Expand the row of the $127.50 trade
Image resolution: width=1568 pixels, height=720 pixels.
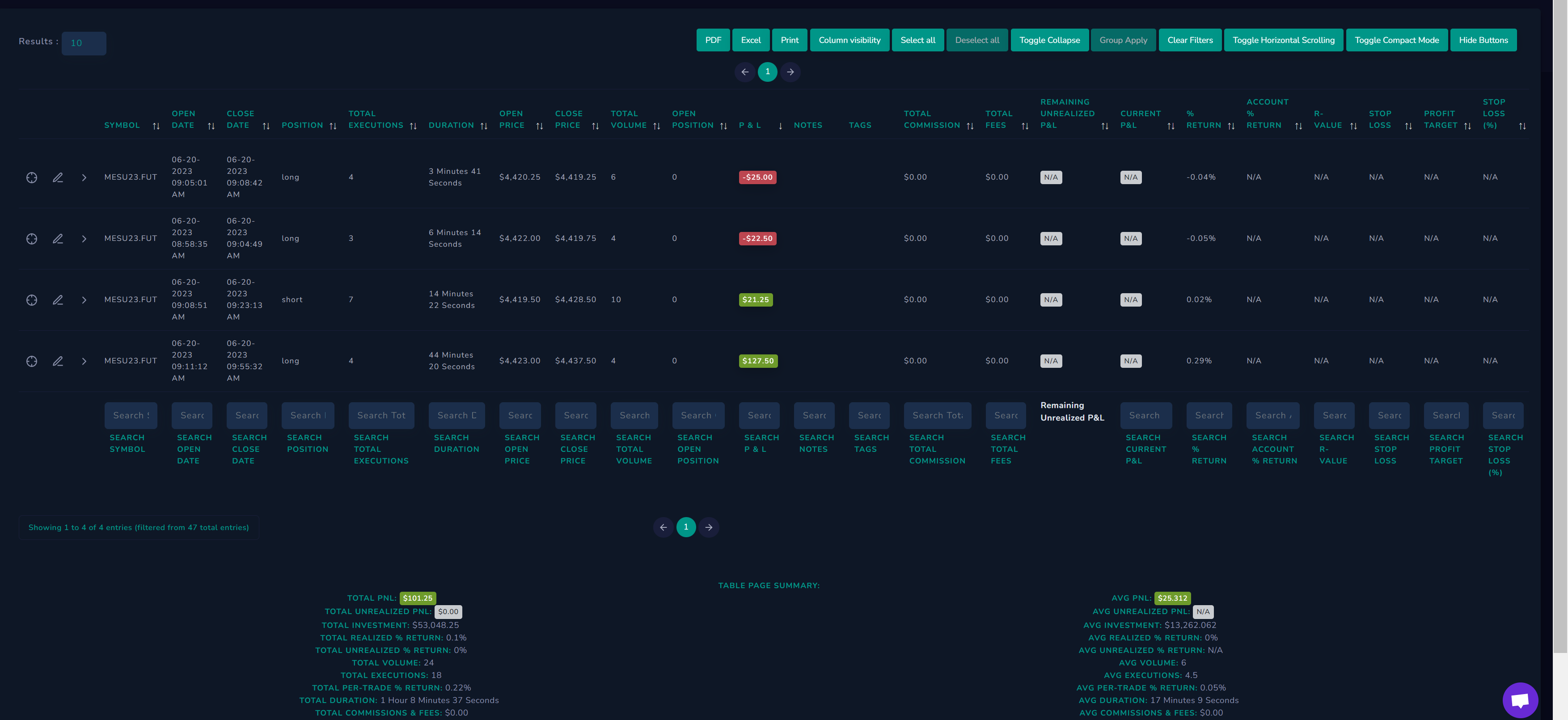pyautogui.click(x=84, y=361)
